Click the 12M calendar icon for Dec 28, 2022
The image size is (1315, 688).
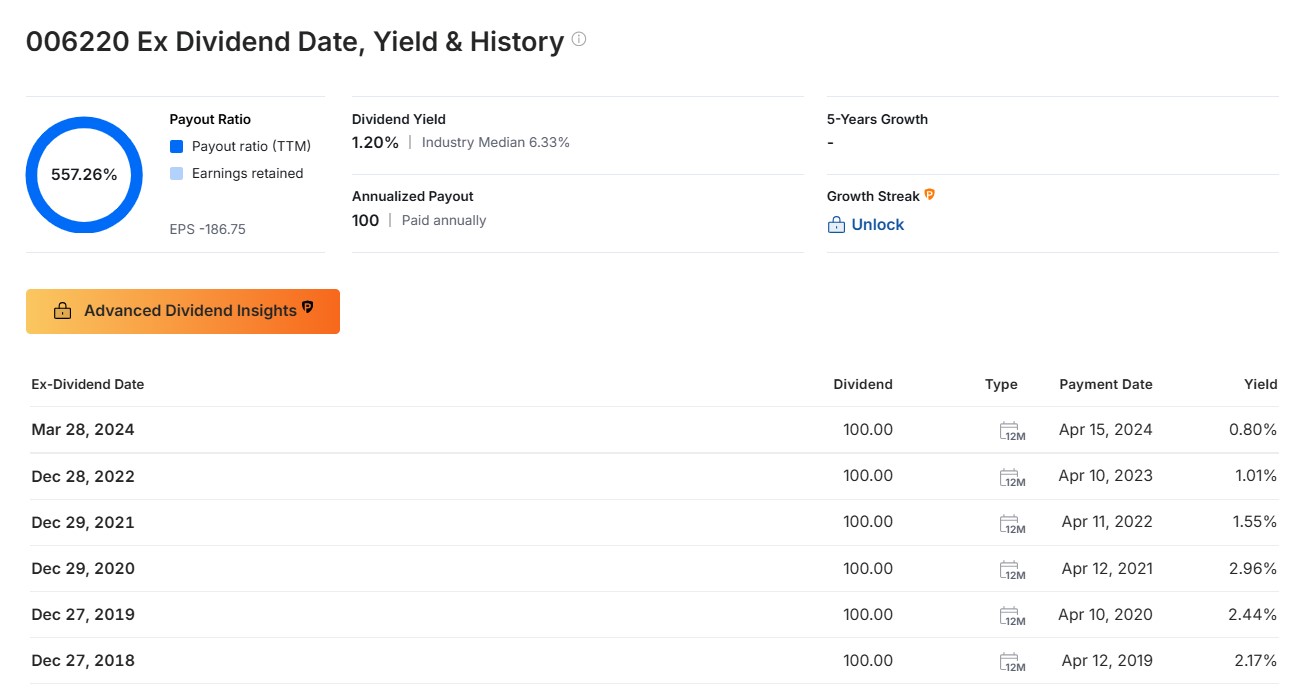coord(1012,477)
